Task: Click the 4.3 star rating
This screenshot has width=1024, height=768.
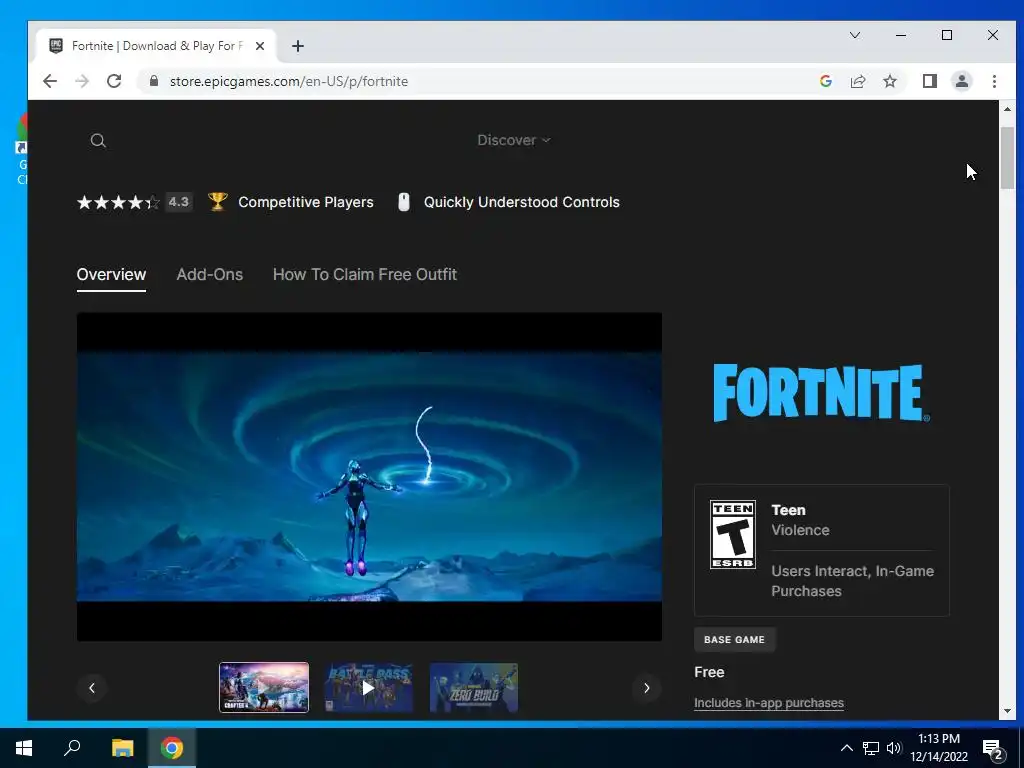Action: point(135,202)
